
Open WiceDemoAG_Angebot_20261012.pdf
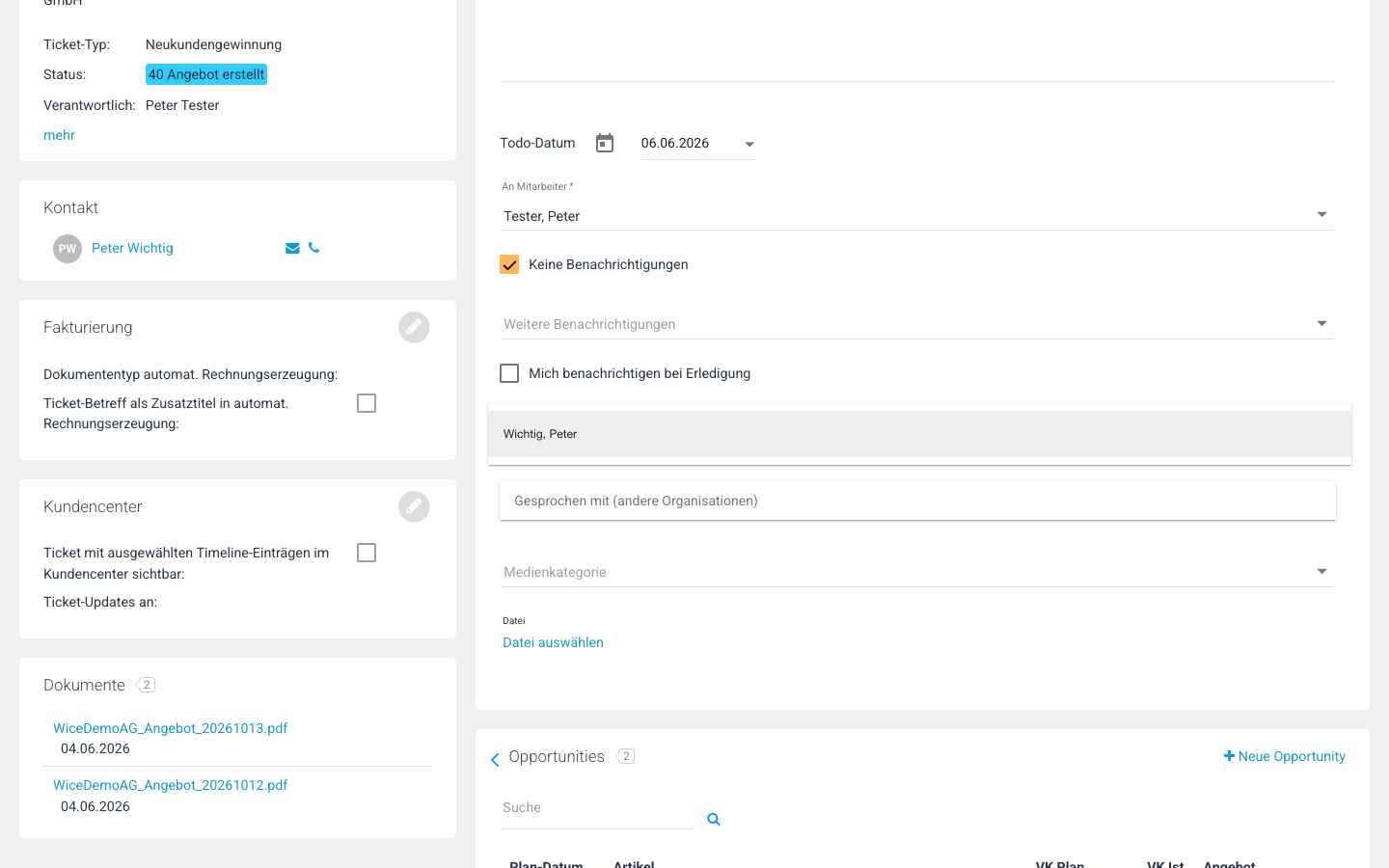(171, 785)
